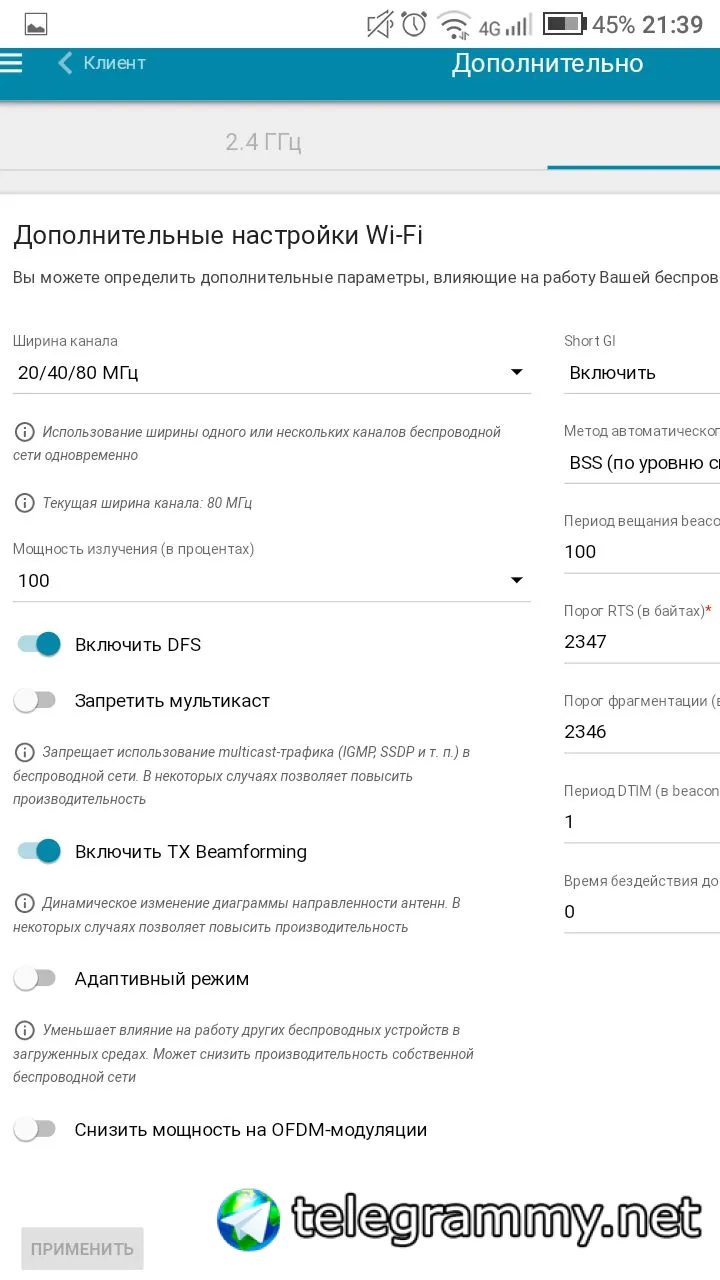The width and height of the screenshot is (720, 1280).
Task: Tap info icon under TX Beamforming
Action: [x=23, y=903]
